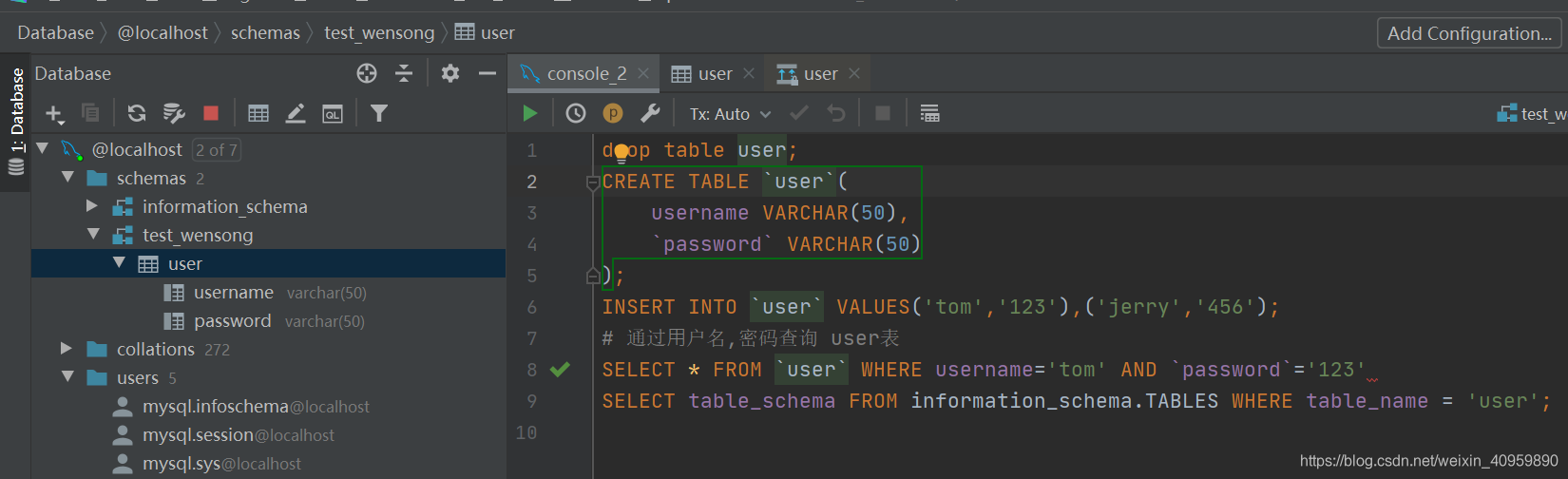1568x479 pixels.
Task: Collapse the schemas folder arrow
Action: [67, 177]
